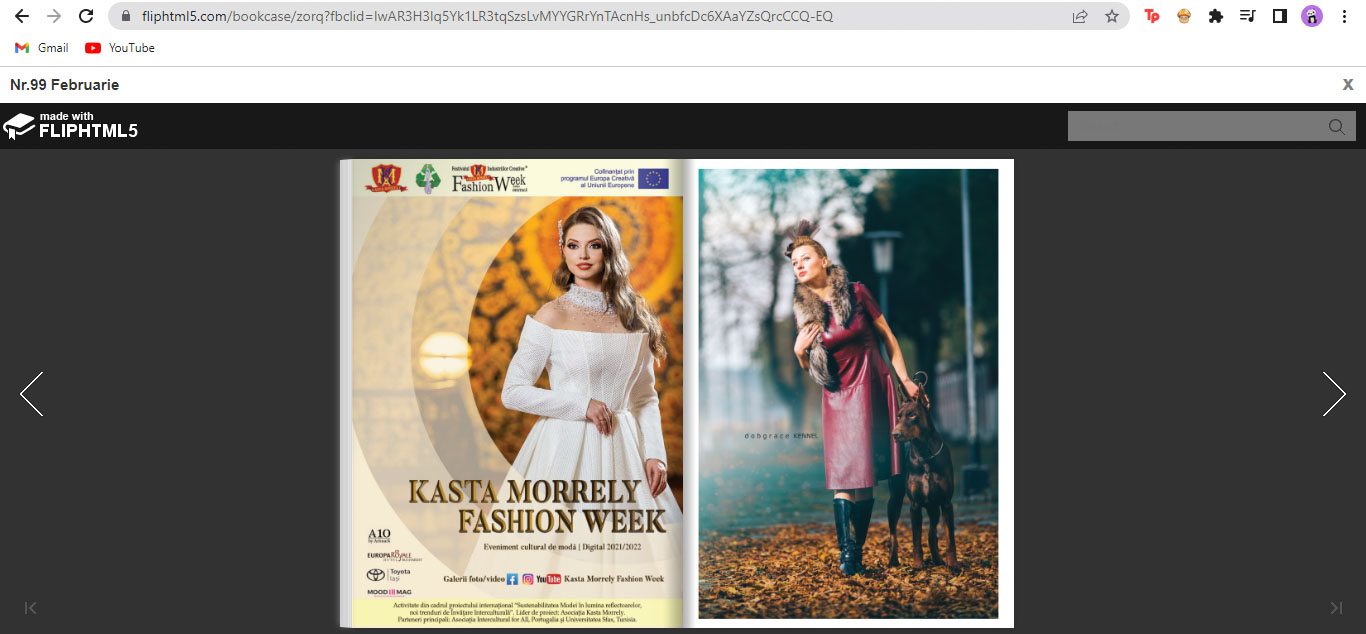1366x634 pixels.
Task: Click the Instagram icon on the cover page
Action: pyautogui.click(x=528, y=579)
